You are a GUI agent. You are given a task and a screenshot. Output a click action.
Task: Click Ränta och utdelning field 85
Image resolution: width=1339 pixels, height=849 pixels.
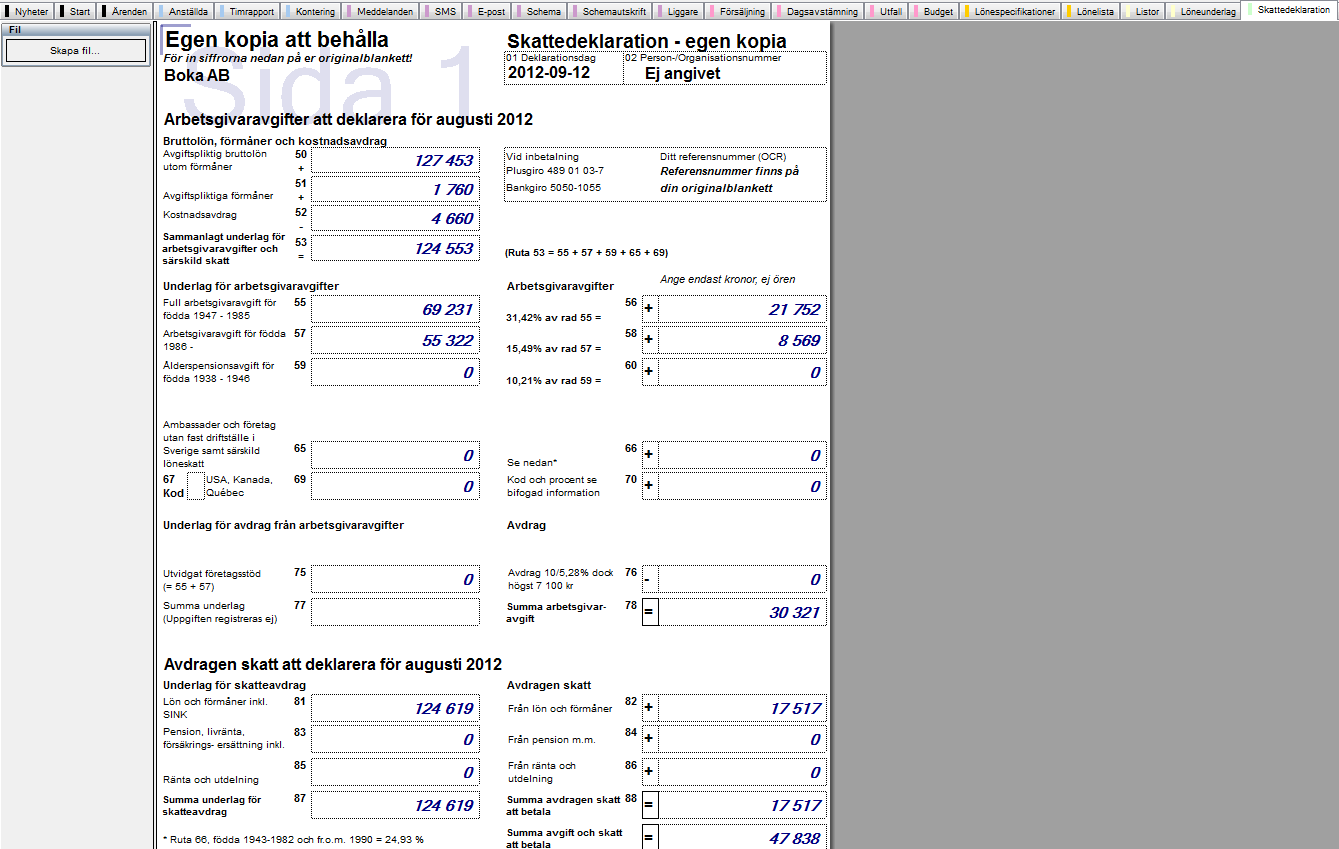395,772
